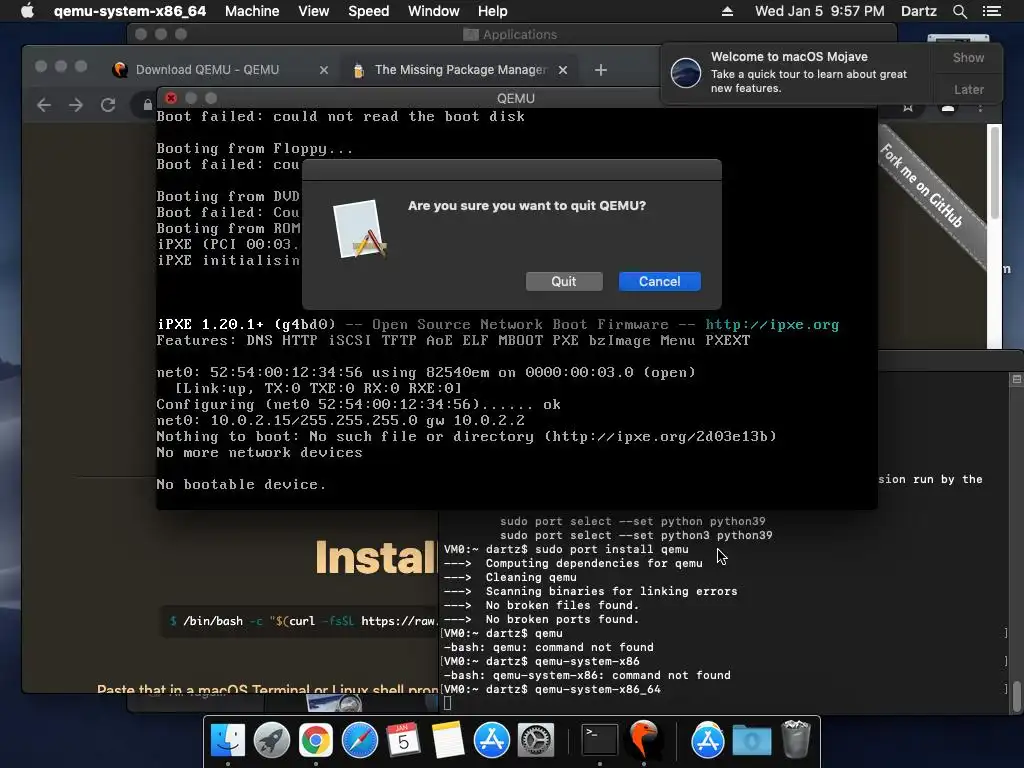Open System Preferences from the Dock
The image size is (1024, 768).
536,741
